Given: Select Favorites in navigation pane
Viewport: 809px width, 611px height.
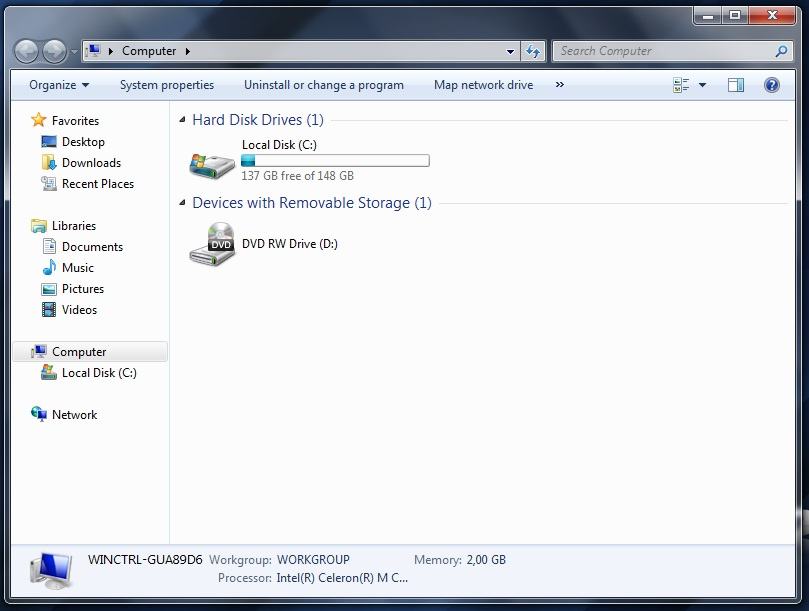Looking at the screenshot, I should click(x=75, y=121).
